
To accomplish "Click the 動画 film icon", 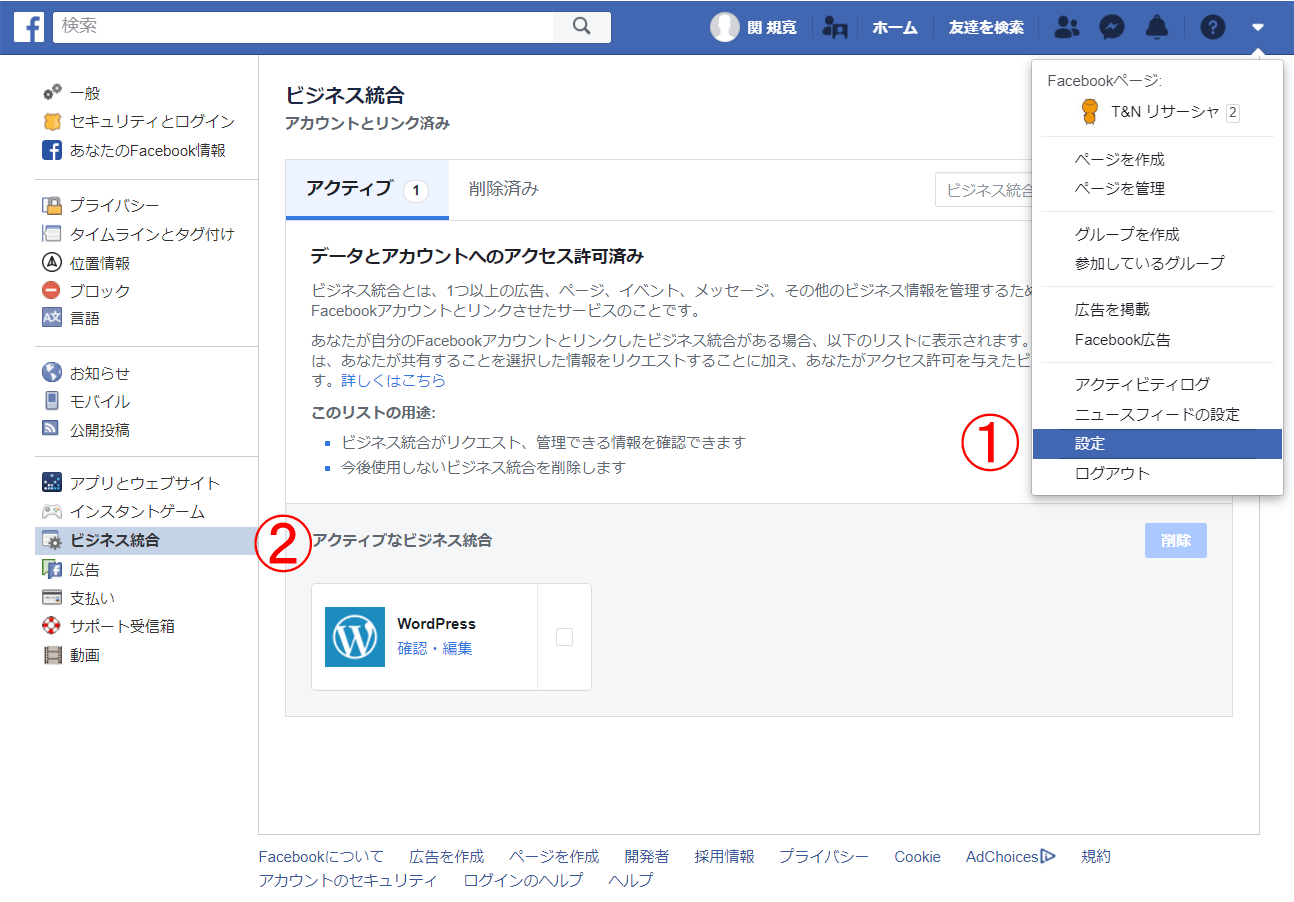I will pos(52,655).
